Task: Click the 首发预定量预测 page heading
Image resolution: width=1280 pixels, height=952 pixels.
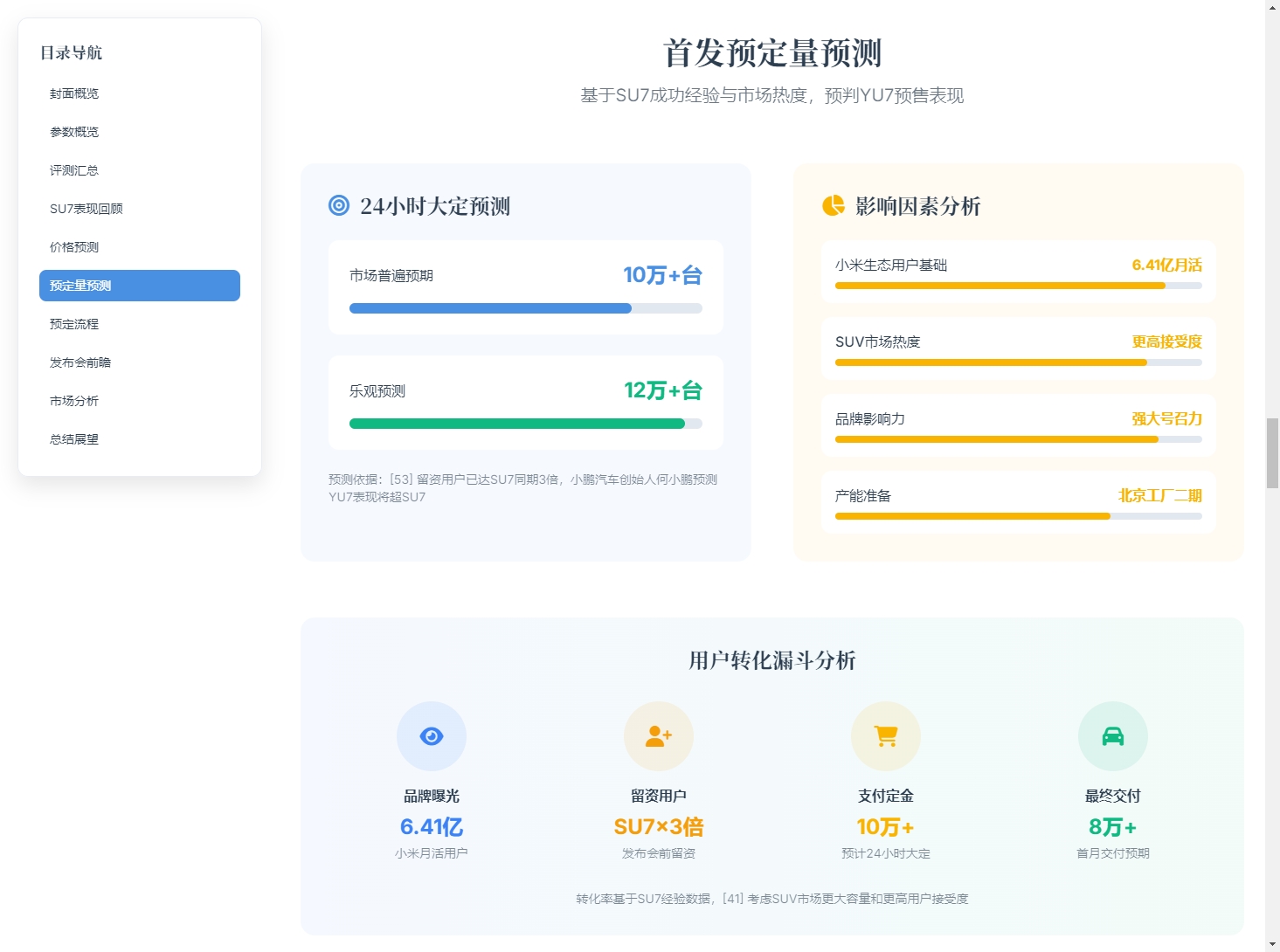Action: (772, 52)
